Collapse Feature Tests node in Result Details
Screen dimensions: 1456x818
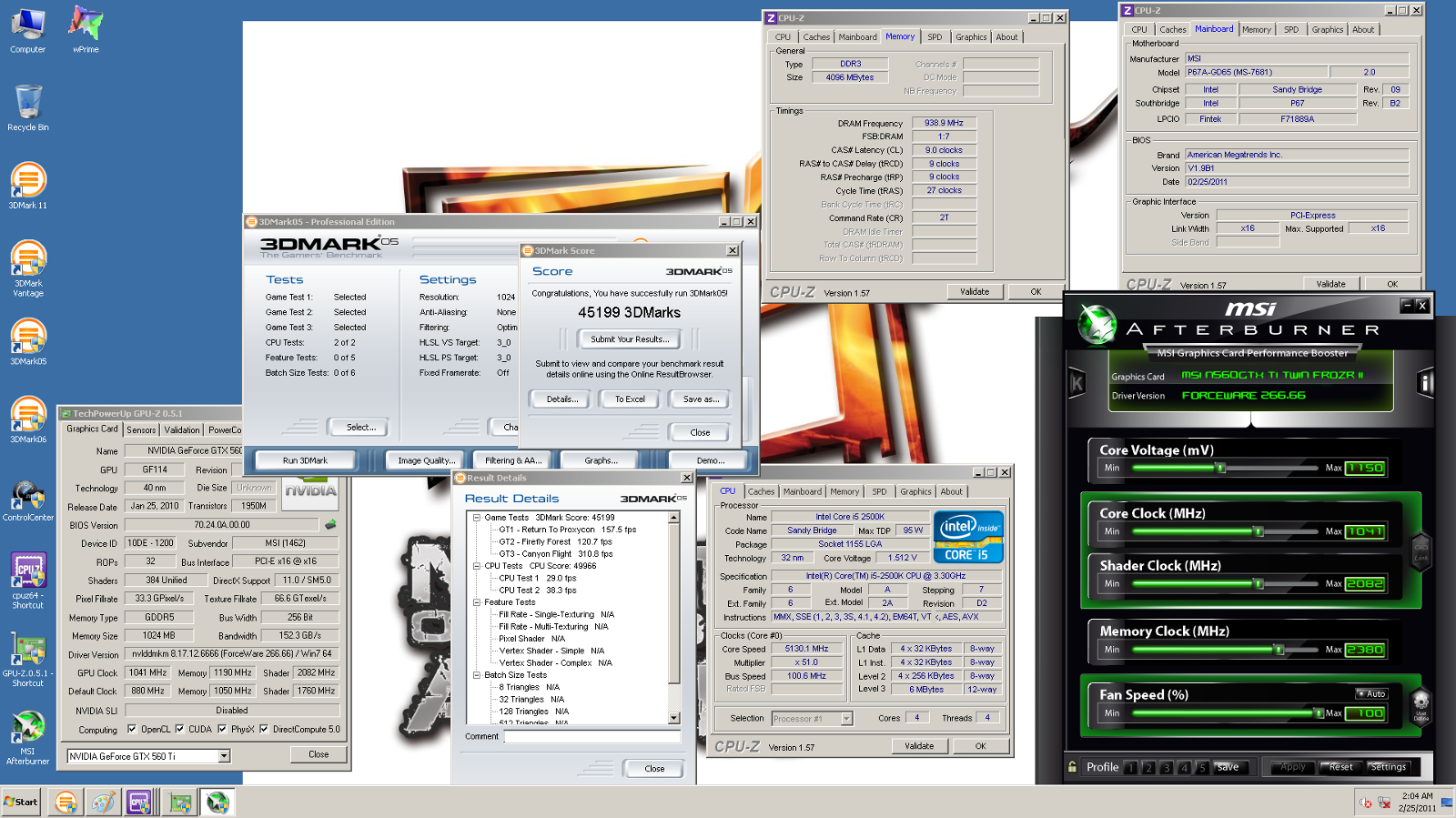[476, 602]
